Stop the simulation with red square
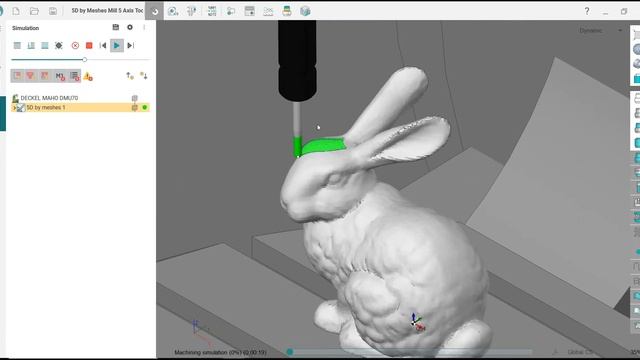Screen dimensions: 640x360 tap(89, 45)
